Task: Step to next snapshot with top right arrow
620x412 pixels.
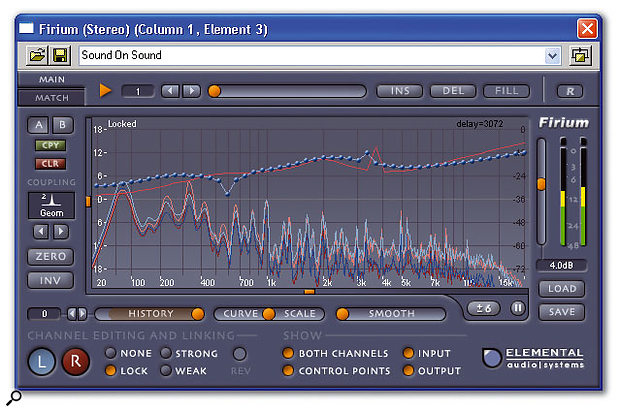Action: [191, 91]
